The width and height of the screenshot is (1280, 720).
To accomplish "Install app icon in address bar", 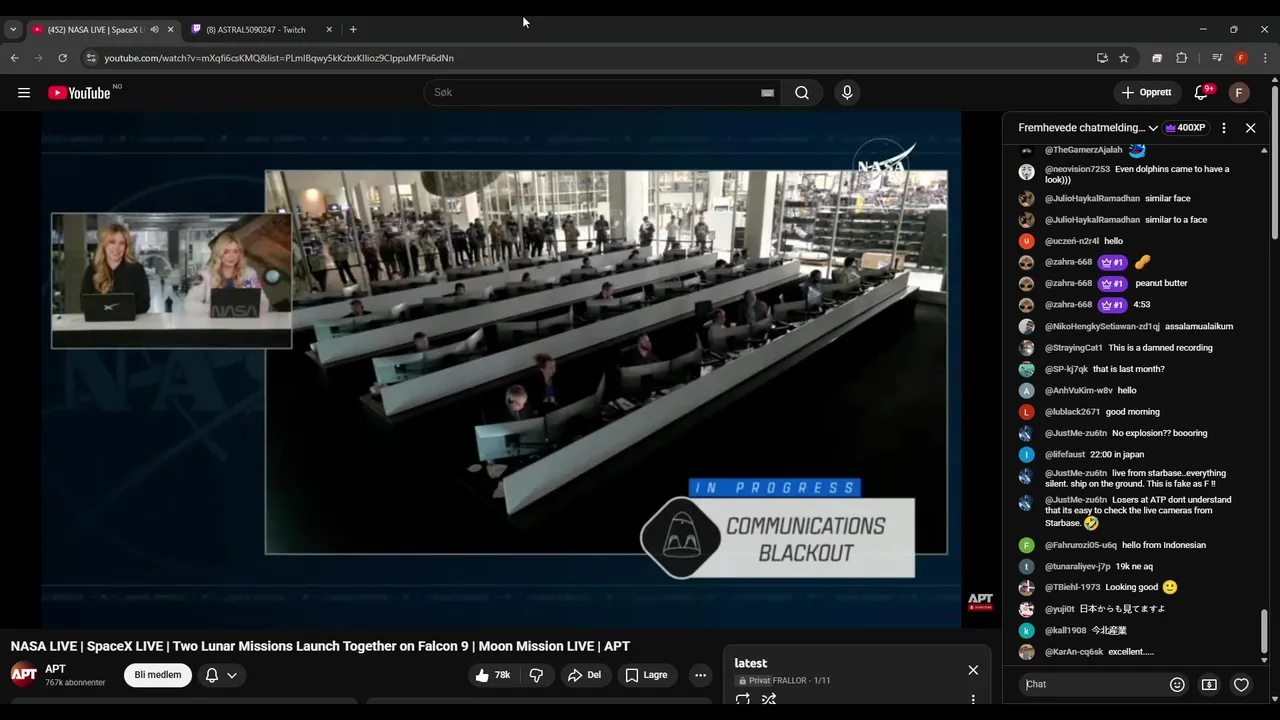I will click(1102, 58).
